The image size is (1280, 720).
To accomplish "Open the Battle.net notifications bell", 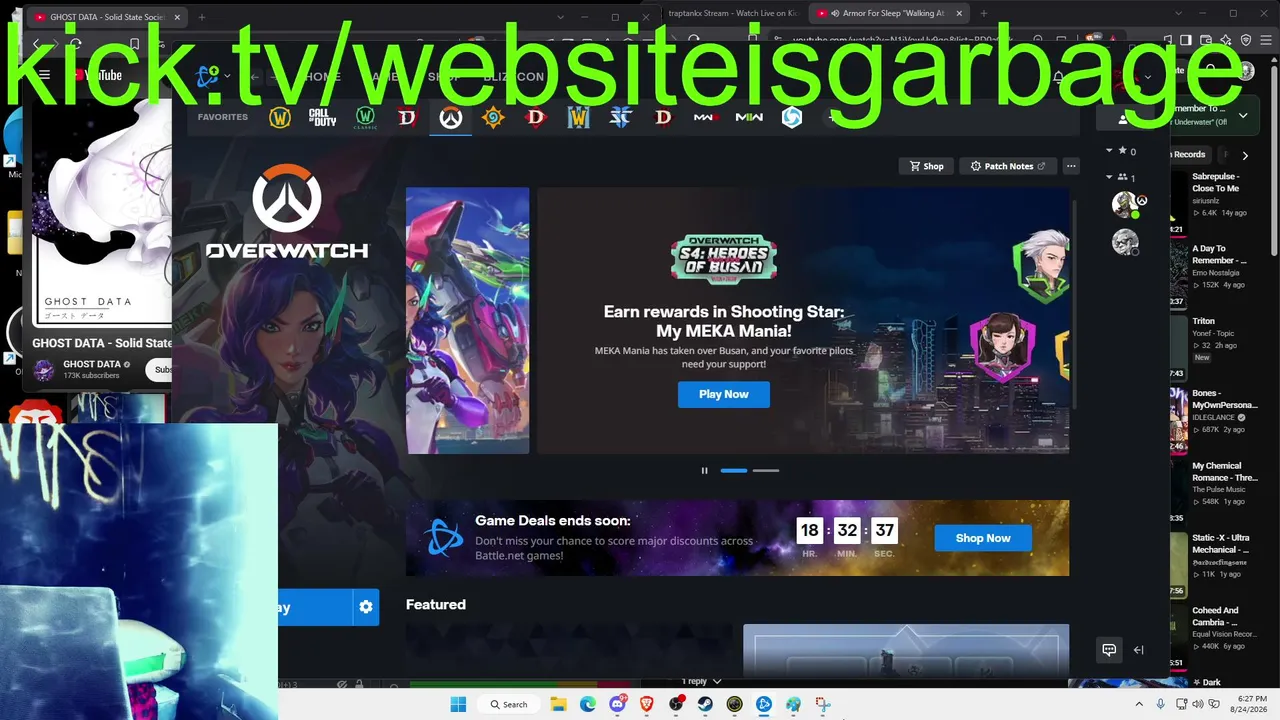I will click(x=1059, y=77).
